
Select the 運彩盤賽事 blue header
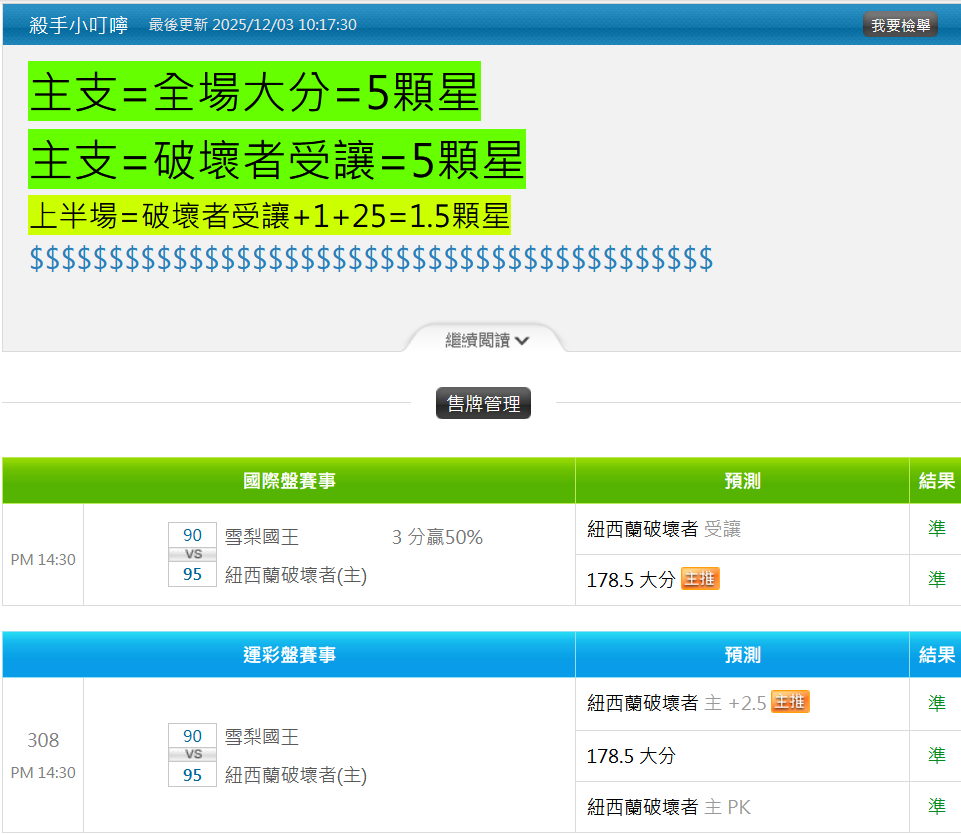click(x=289, y=655)
